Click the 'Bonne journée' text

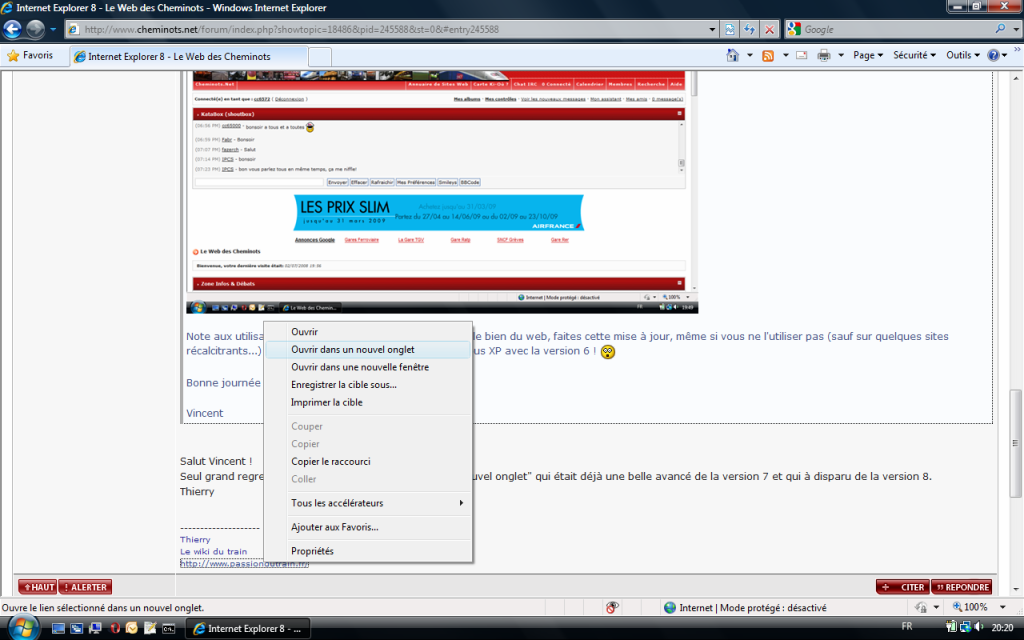[223, 383]
